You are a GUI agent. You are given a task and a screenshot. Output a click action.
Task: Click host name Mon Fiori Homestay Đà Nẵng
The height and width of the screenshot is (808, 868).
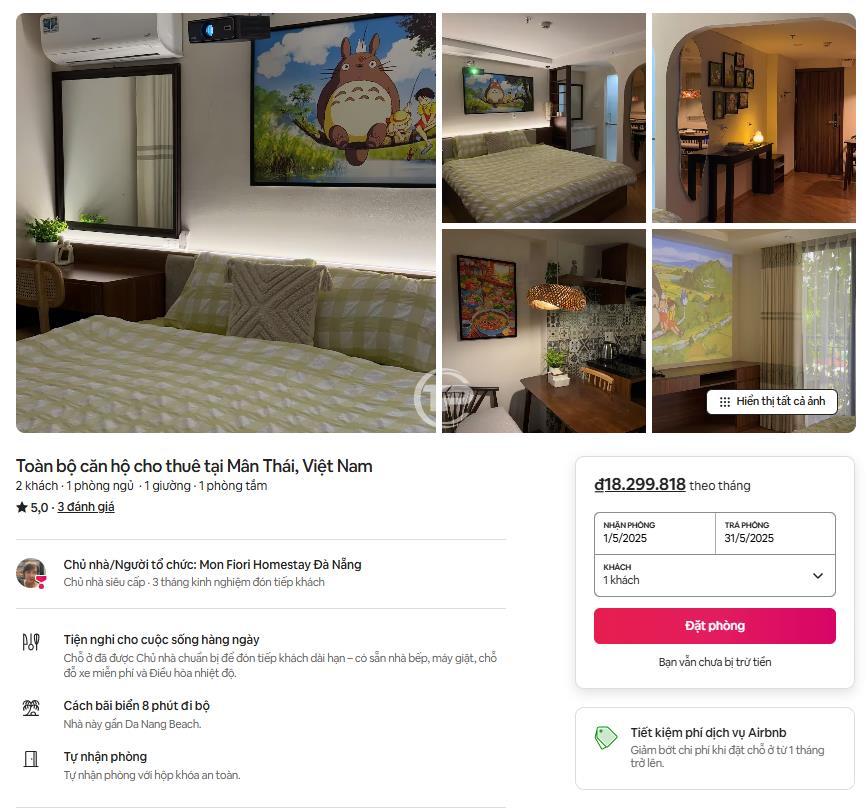280,564
